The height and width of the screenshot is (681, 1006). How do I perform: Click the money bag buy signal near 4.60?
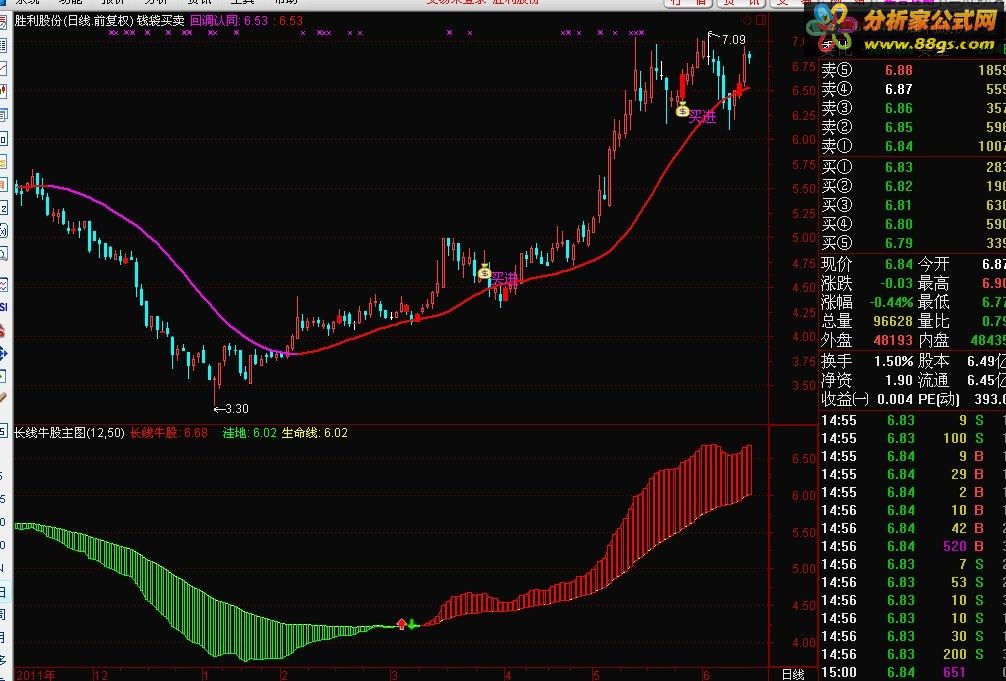tap(484, 271)
